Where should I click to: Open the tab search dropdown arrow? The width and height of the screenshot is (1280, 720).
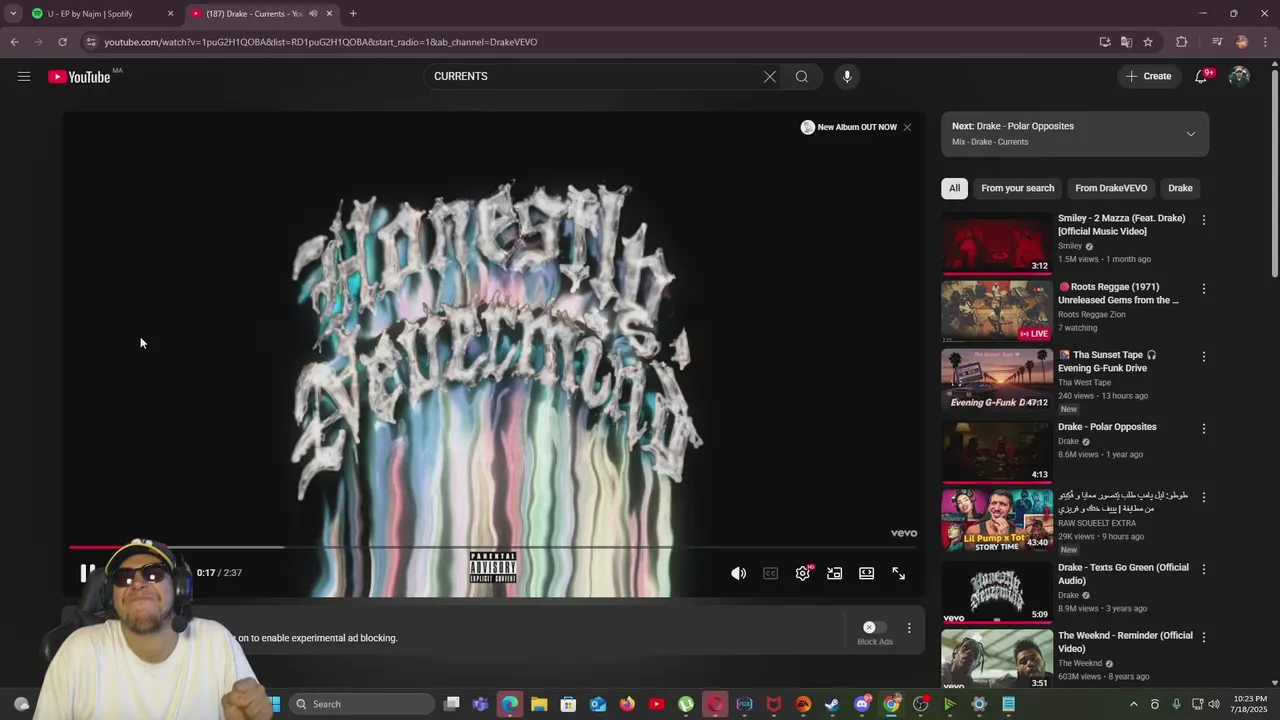click(x=13, y=14)
